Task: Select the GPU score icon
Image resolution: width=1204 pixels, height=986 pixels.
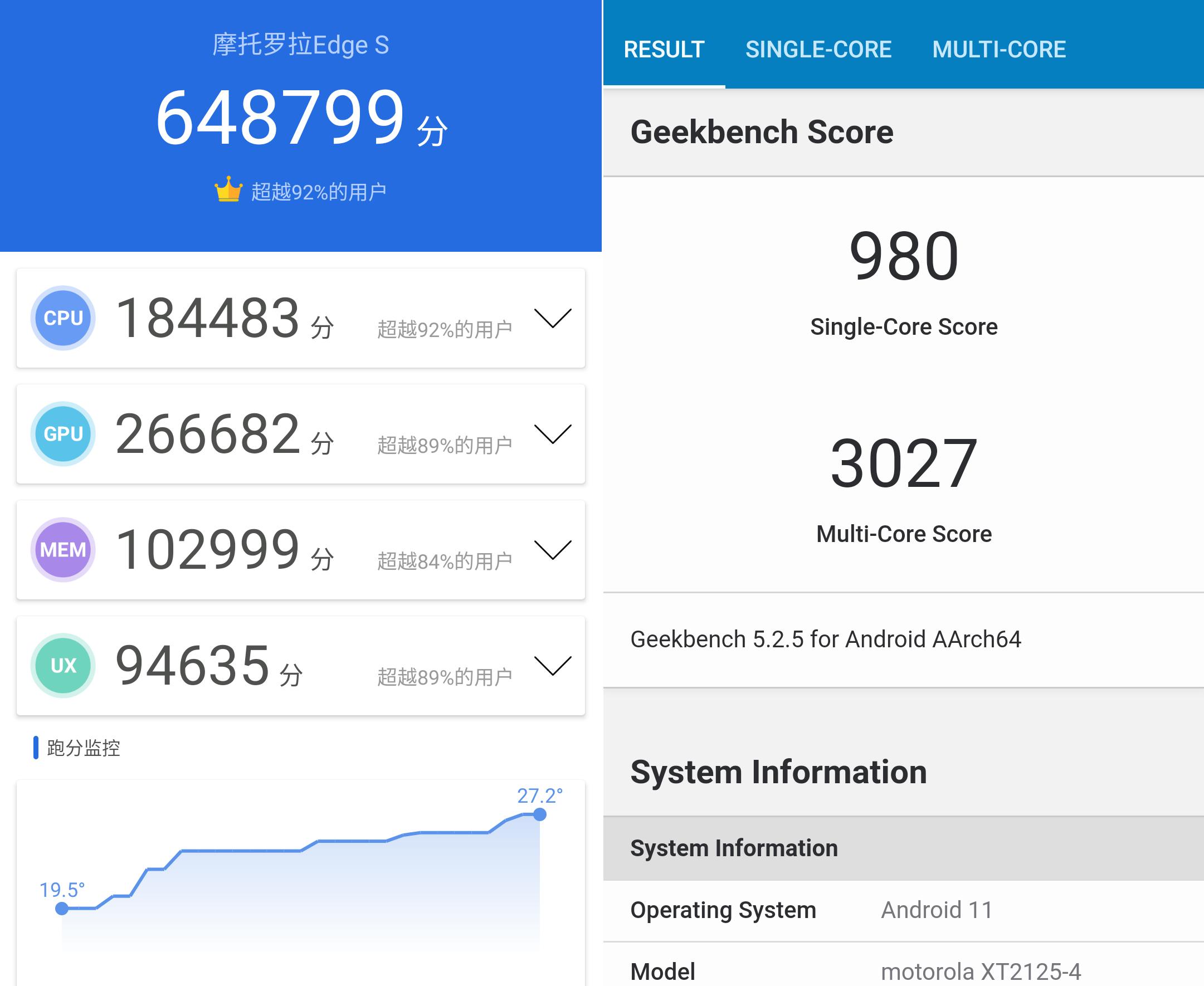Action: coord(64,435)
